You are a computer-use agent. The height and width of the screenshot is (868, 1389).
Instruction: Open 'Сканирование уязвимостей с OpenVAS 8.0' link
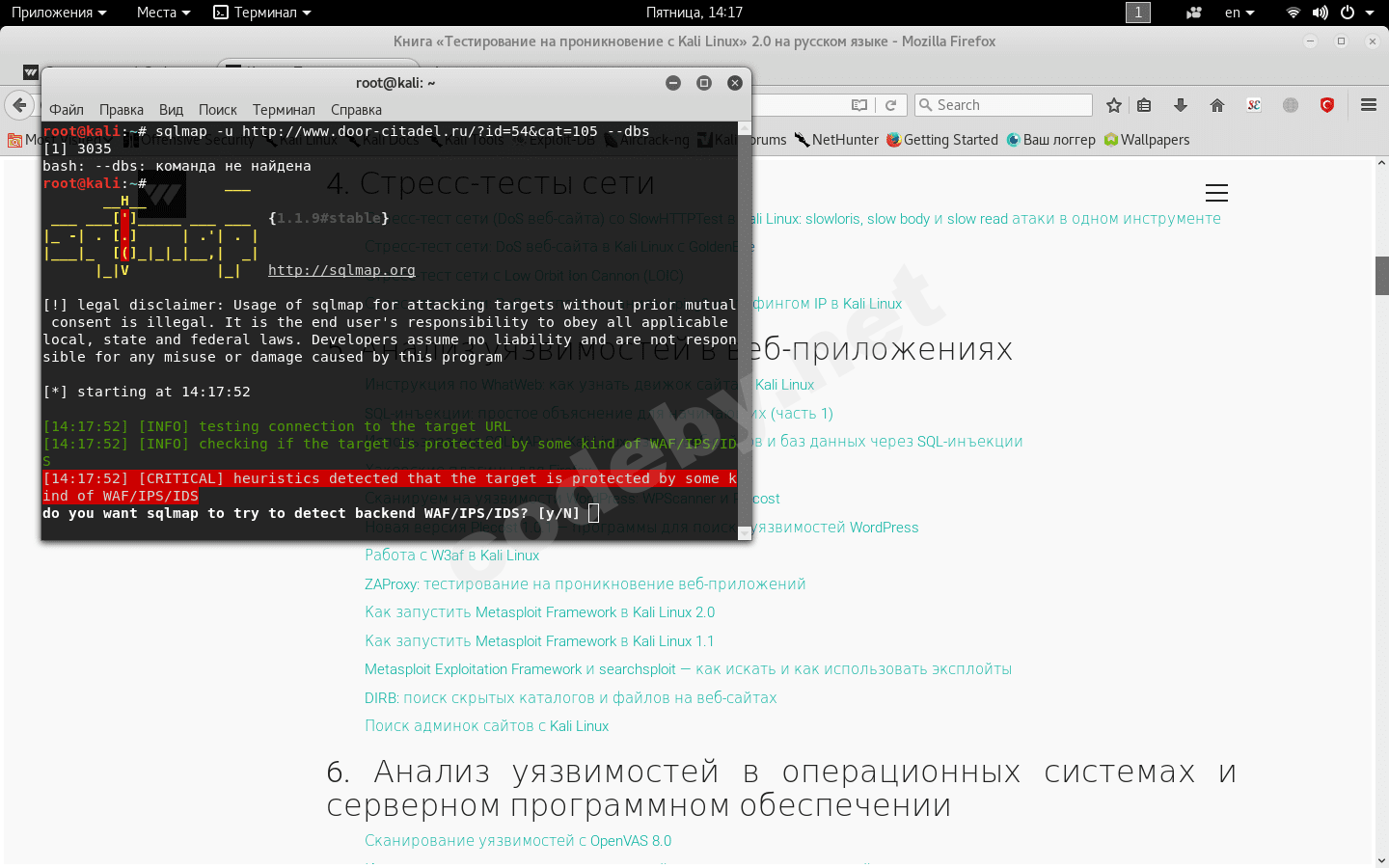(x=518, y=841)
